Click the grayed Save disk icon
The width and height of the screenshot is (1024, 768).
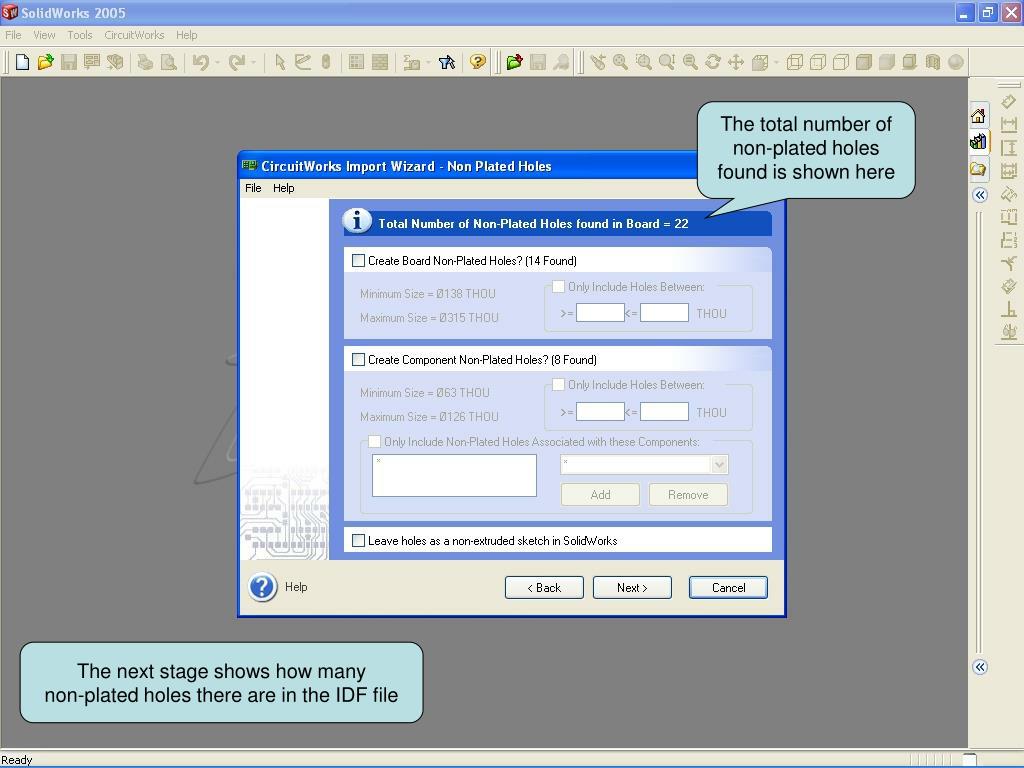(x=69, y=62)
